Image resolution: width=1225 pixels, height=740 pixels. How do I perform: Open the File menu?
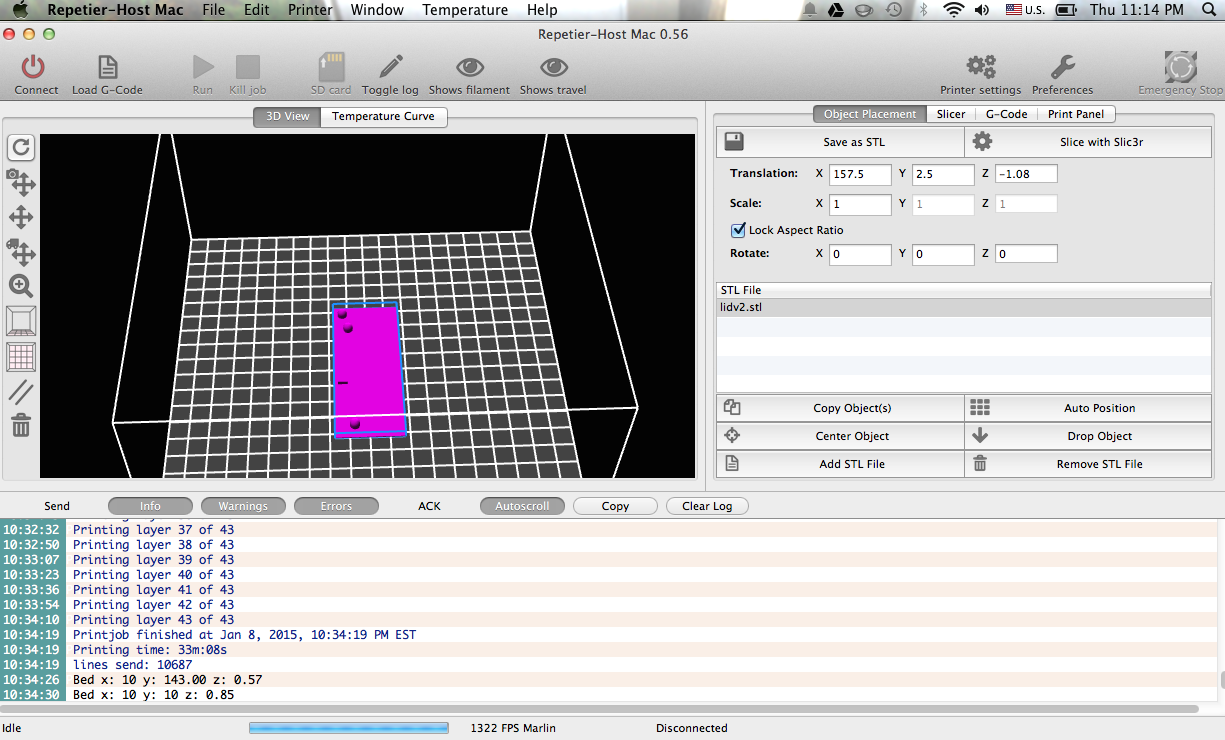213,10
